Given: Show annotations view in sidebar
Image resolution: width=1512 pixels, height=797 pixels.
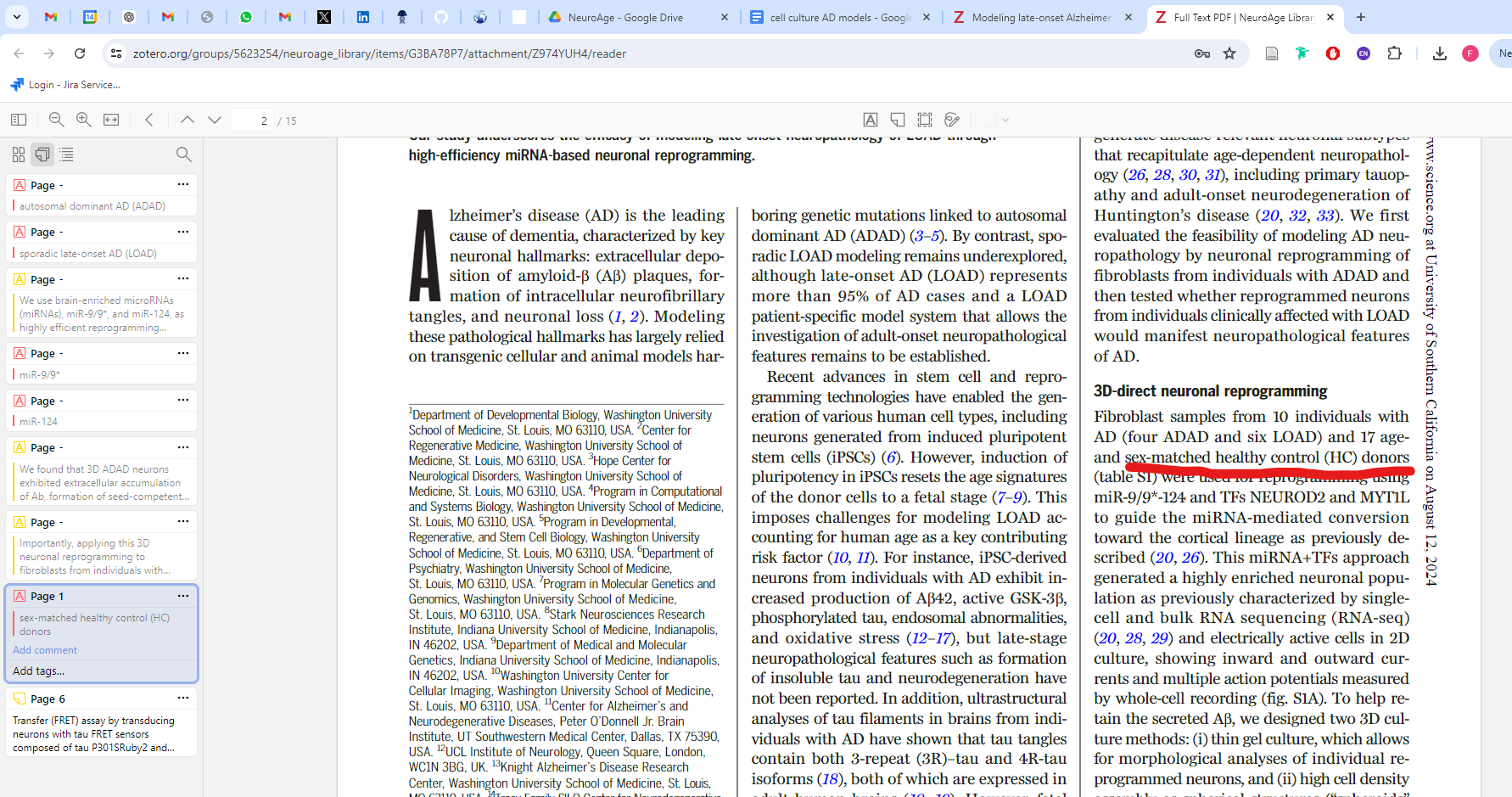Looking at the screenshot, I should tap(42, 154).
